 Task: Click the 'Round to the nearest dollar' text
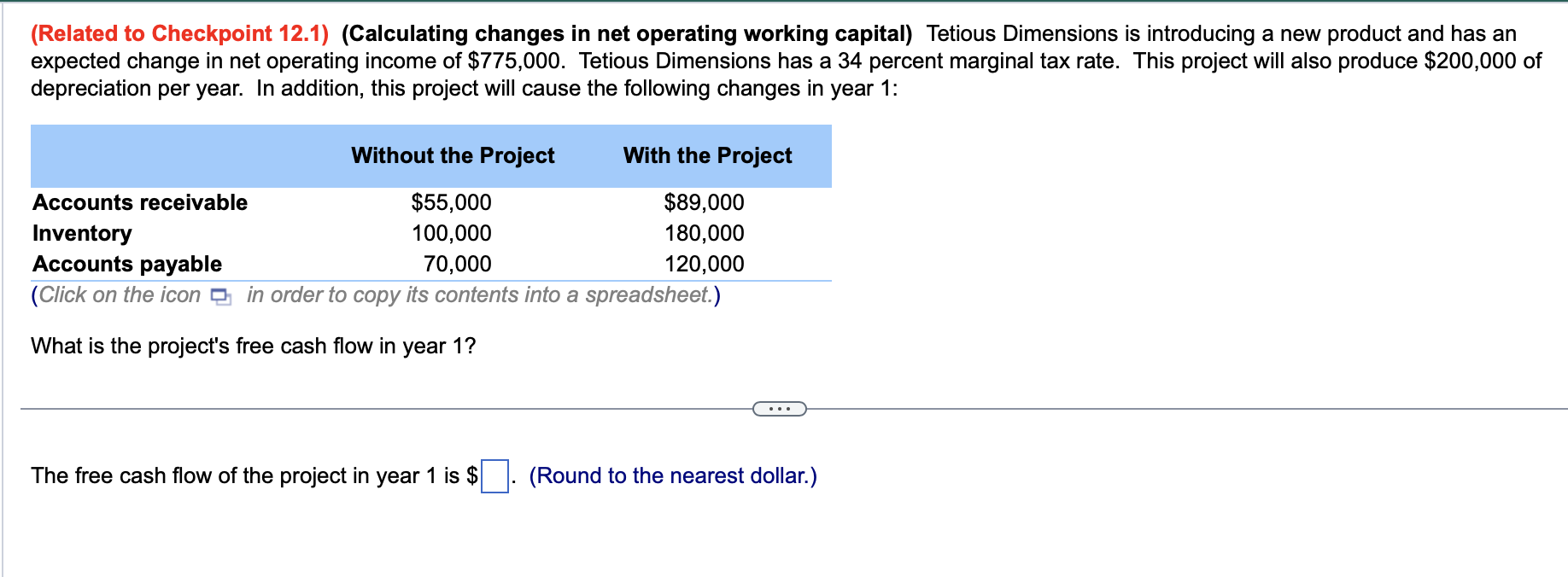click(673, 475)
